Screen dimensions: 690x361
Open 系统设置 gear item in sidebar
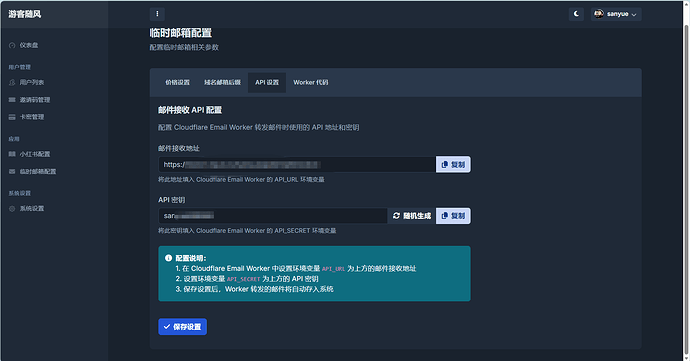tap(32, 209)
